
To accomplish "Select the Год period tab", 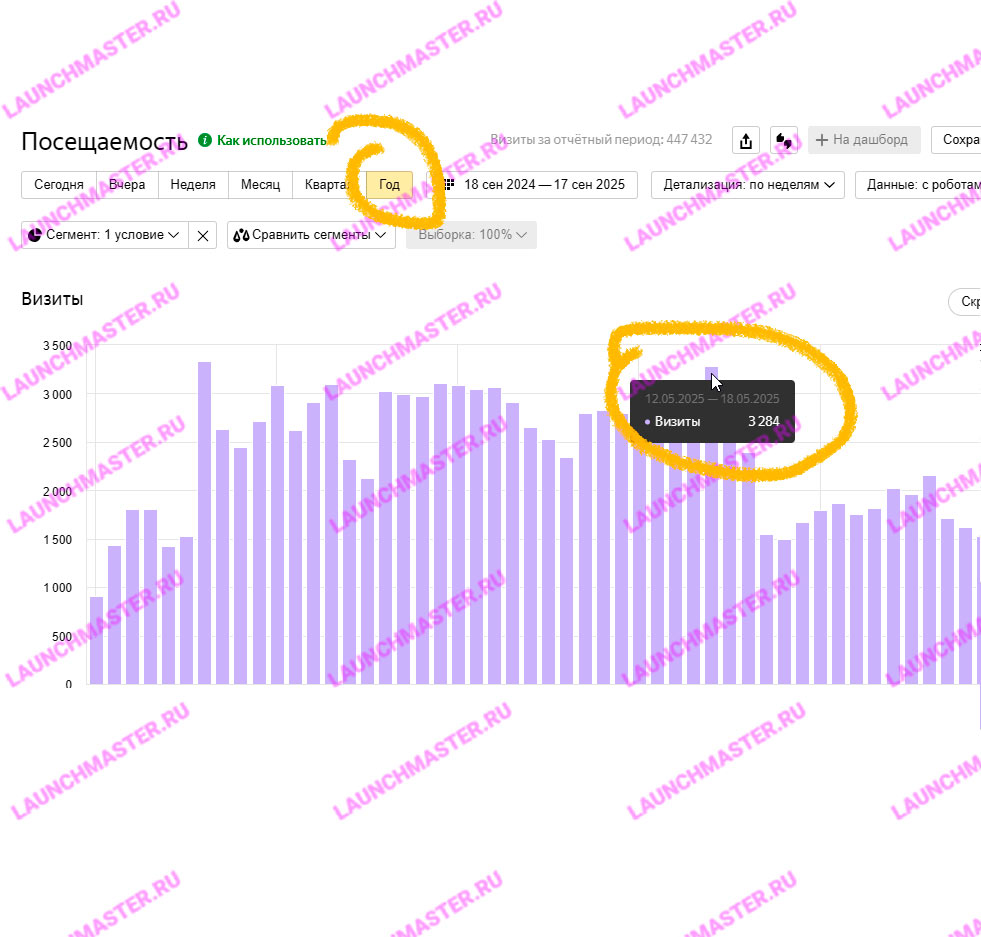I will (389, 185).
